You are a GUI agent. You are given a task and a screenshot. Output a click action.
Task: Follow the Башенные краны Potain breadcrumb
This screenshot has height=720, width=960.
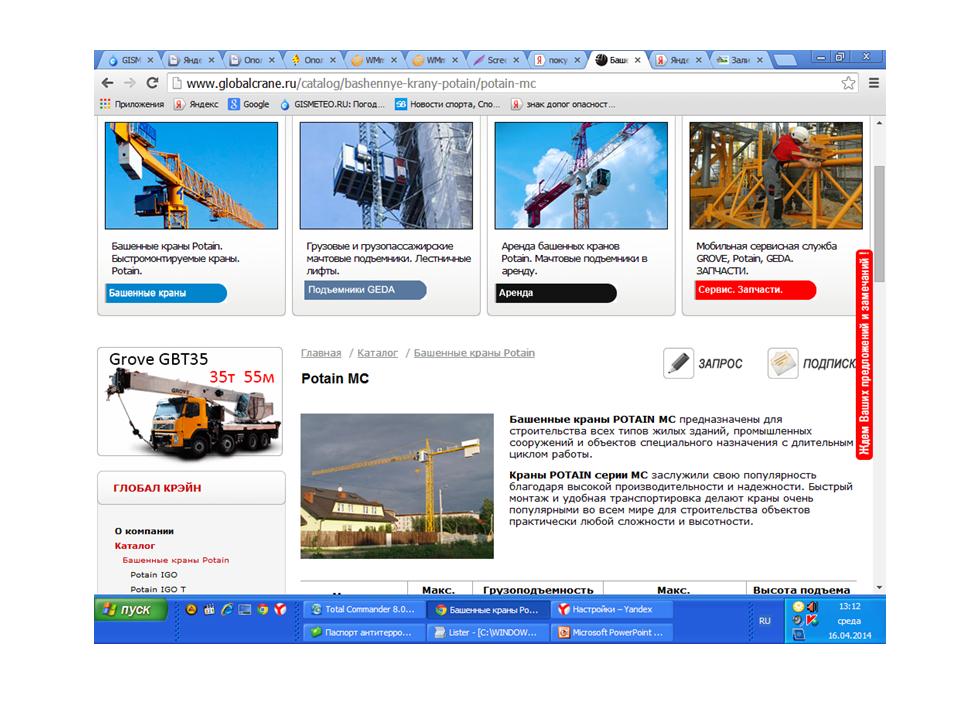pos(474,353)
